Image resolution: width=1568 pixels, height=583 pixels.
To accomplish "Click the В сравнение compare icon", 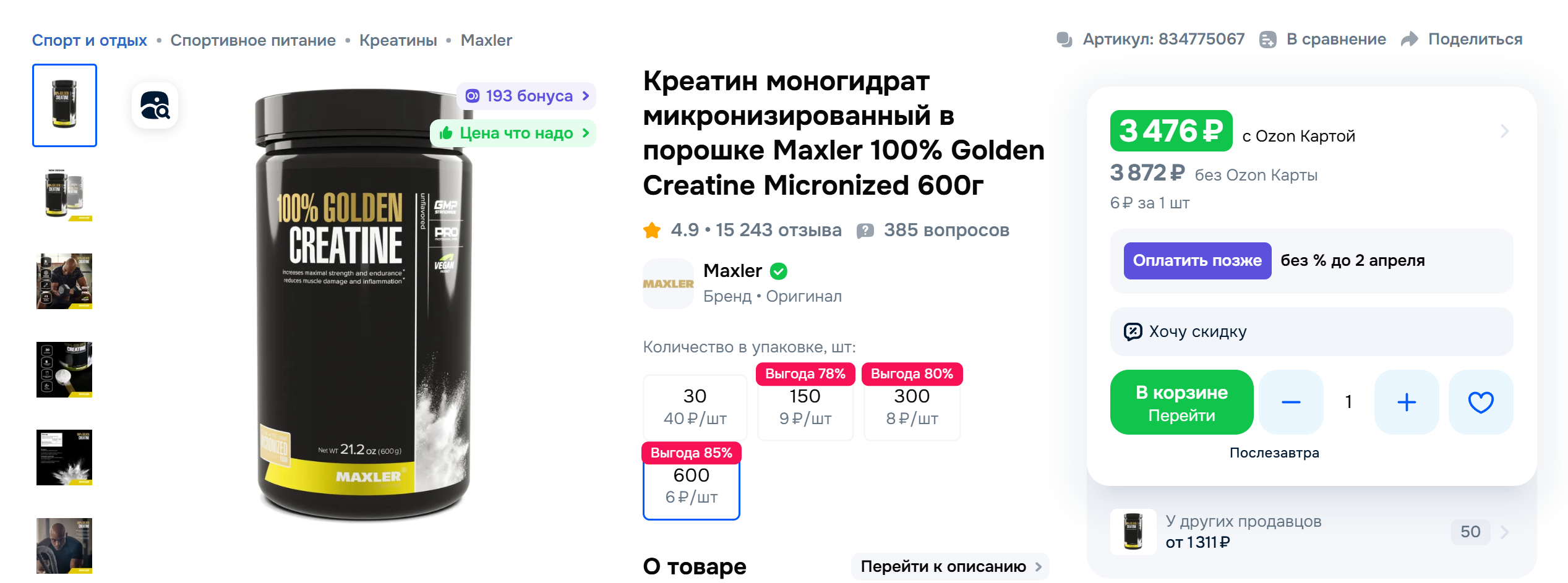I will (x=1267, y=40).
